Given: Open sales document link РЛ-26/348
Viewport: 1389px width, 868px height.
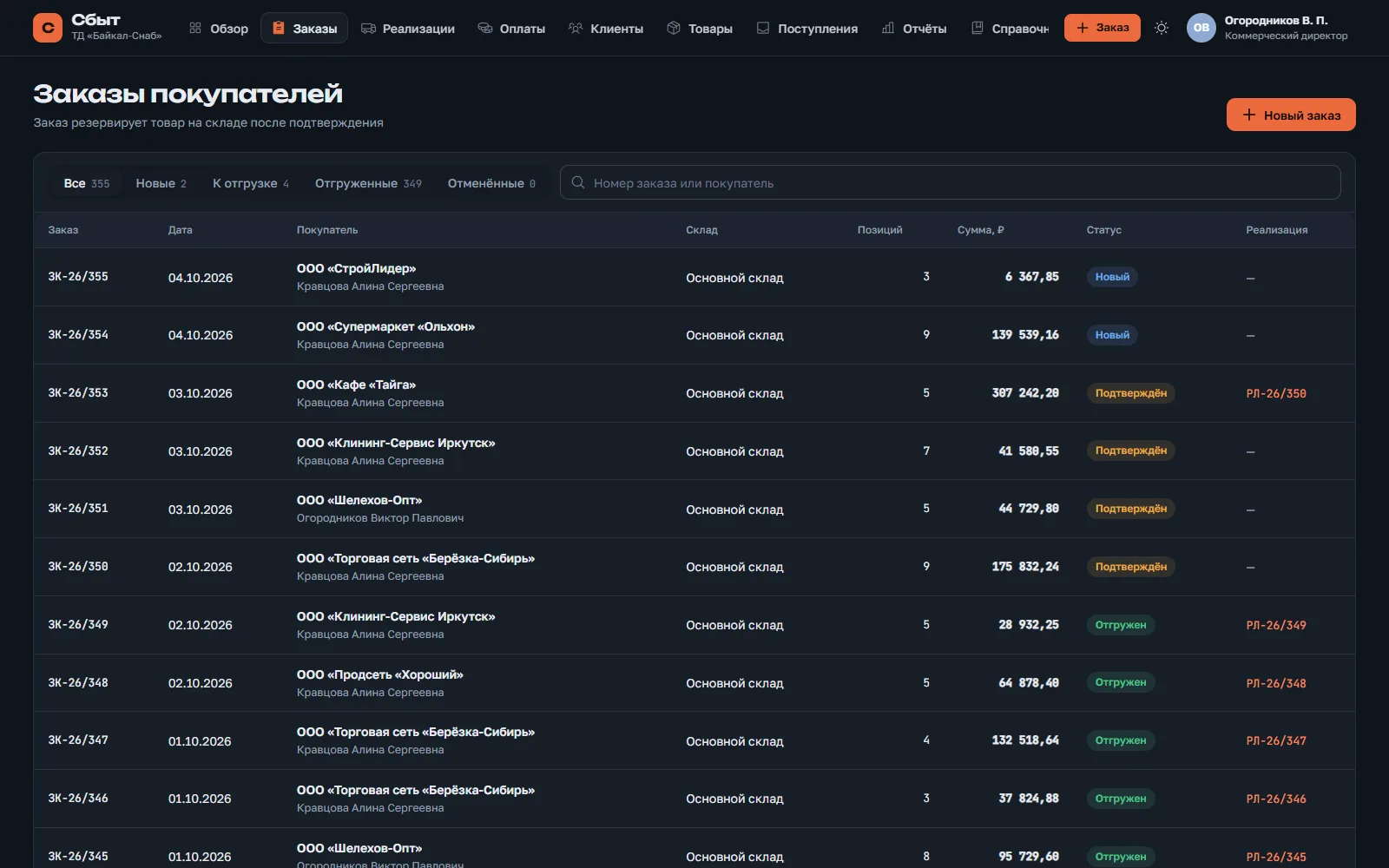Looking at the screenshot, I should point(1276,683).
